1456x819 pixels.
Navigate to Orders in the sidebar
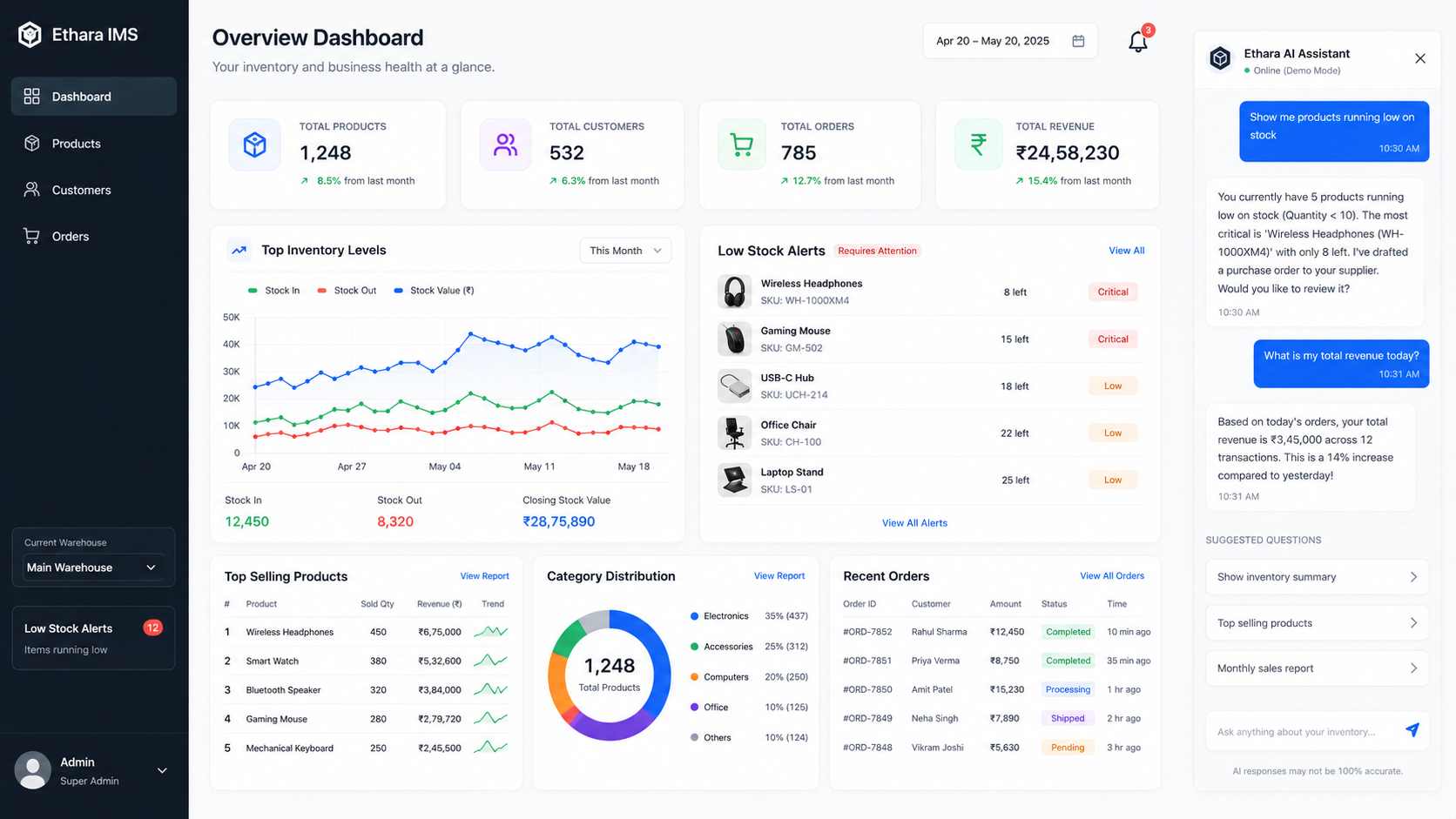[x=94, y=236]
